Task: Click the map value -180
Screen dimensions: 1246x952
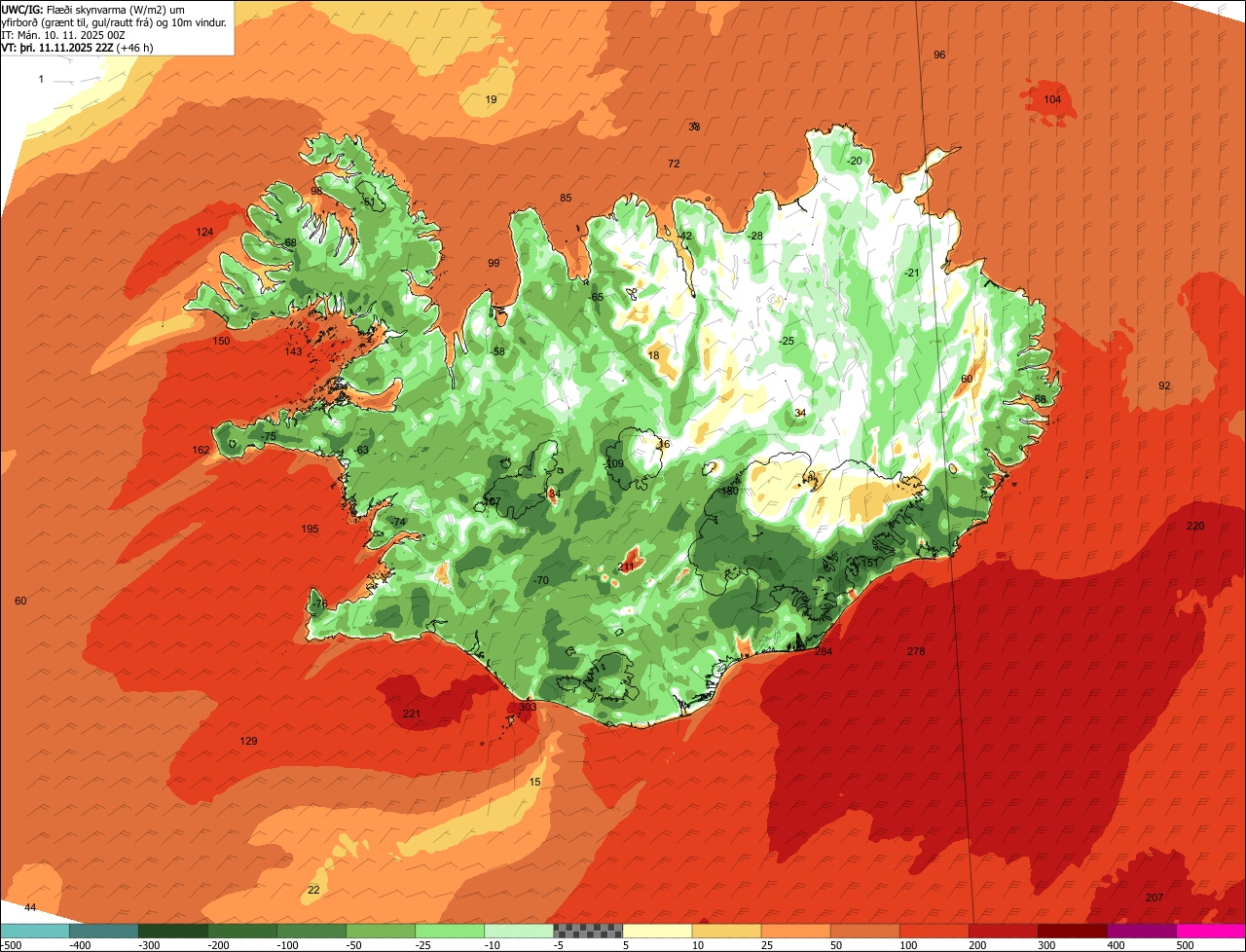Action: pyautogui.click(x=728, y=492)
